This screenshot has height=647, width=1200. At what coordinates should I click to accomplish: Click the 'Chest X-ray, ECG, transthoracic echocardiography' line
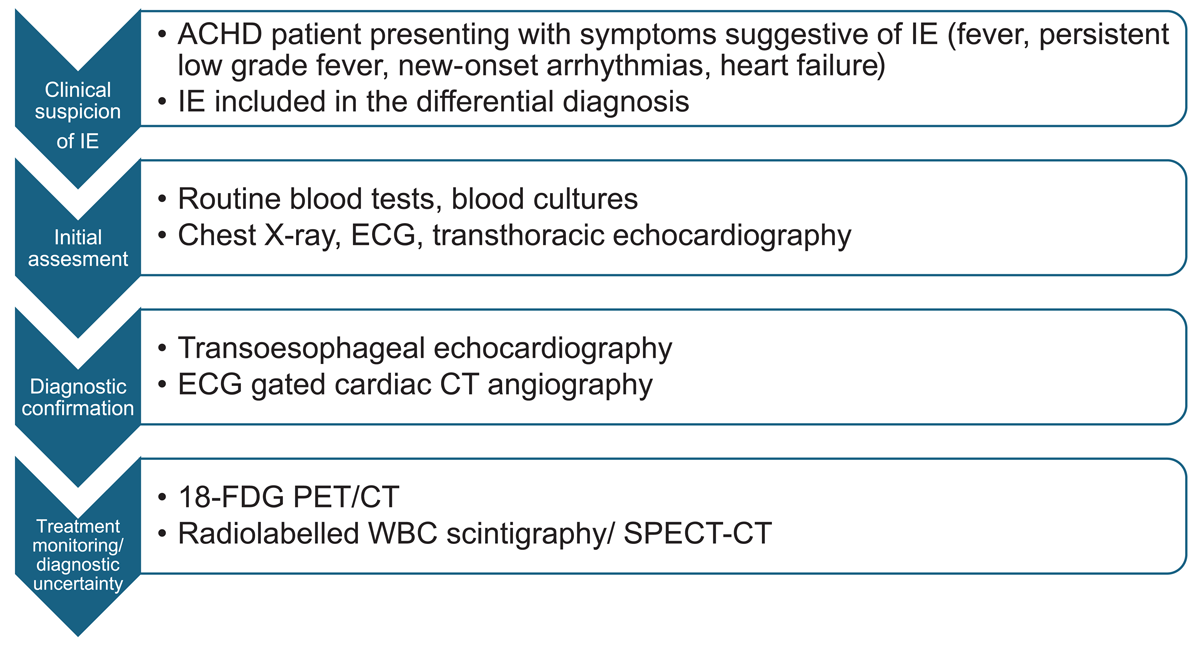(505, 235)
